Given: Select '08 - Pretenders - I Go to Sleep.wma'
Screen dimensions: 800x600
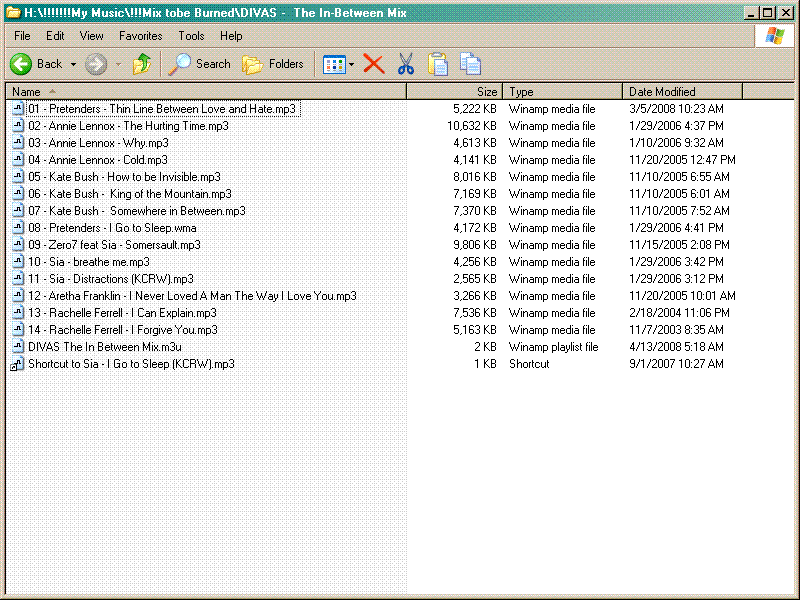Looking at the screenshot, I should 112,228.
